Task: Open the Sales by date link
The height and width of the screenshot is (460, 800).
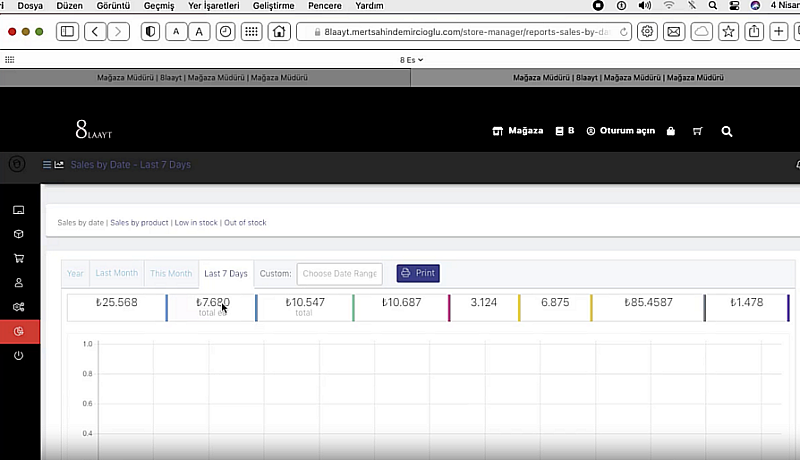Action: pos(80,222)
